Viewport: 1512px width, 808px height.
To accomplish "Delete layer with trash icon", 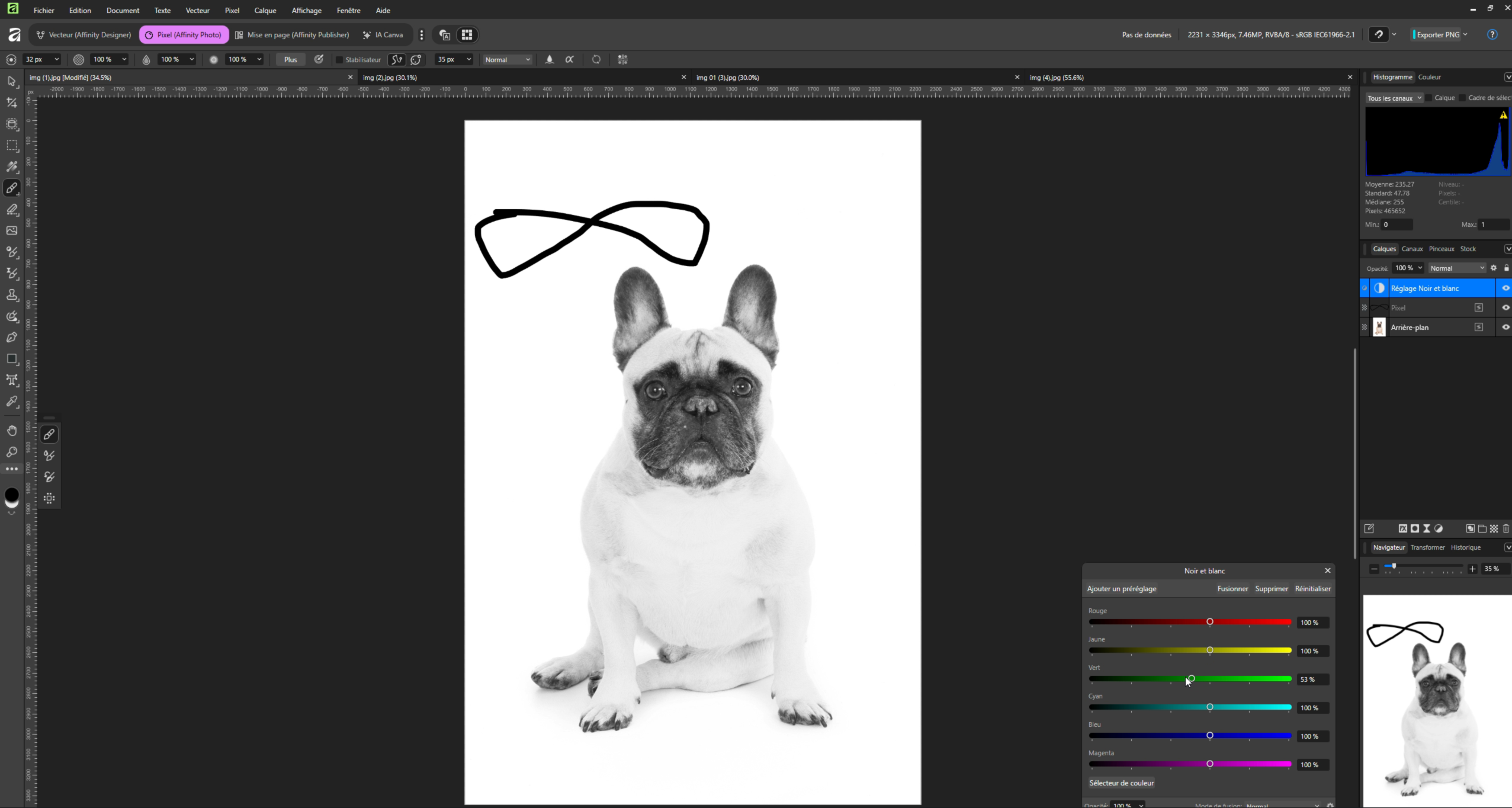I will pyautogui.click(x=1506, y=528).
